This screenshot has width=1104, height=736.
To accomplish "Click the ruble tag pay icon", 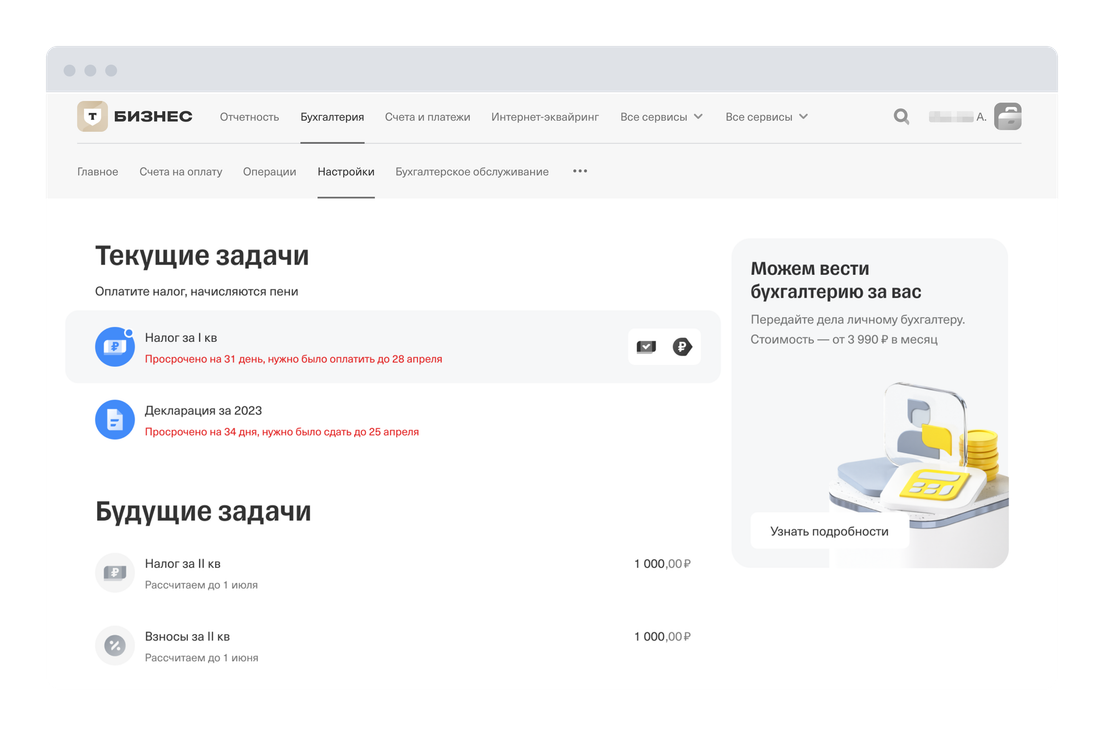I will click(682, 347).
